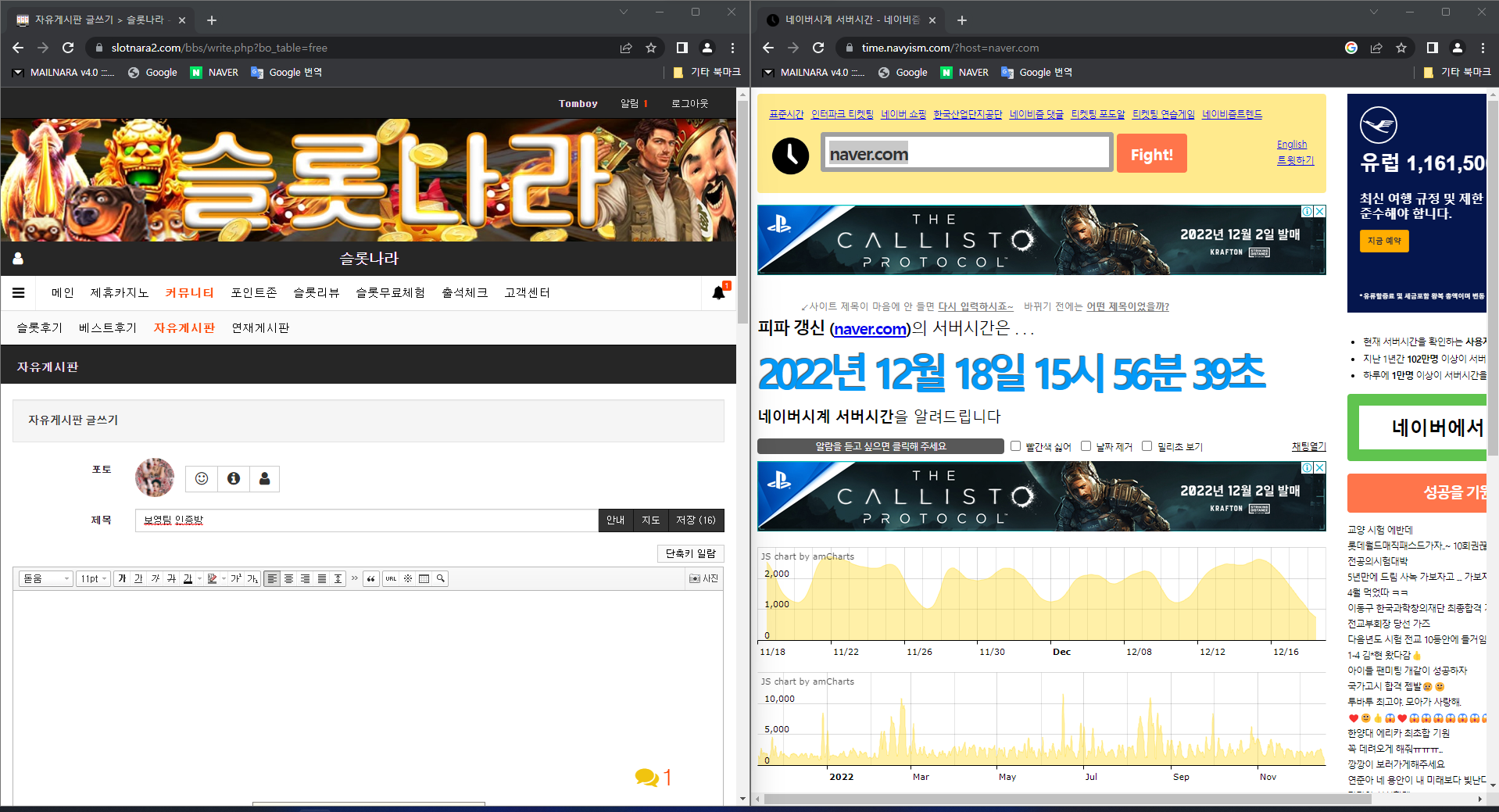The image size is (1499, 812).
Task: Open the 제휴카지노 menu
Action: pos(119,292)
